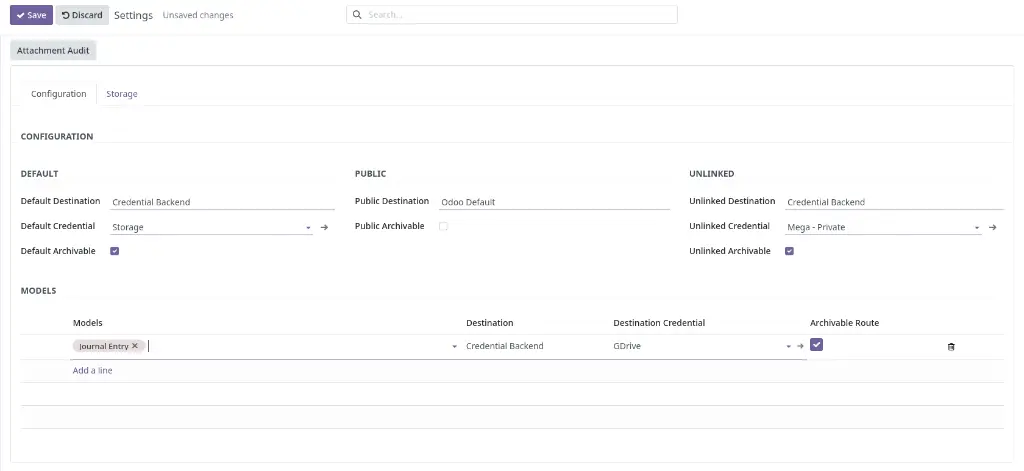
Task: Change row Destination Credential Backend value
Action: pyautogui.click(x=504, y=346)
